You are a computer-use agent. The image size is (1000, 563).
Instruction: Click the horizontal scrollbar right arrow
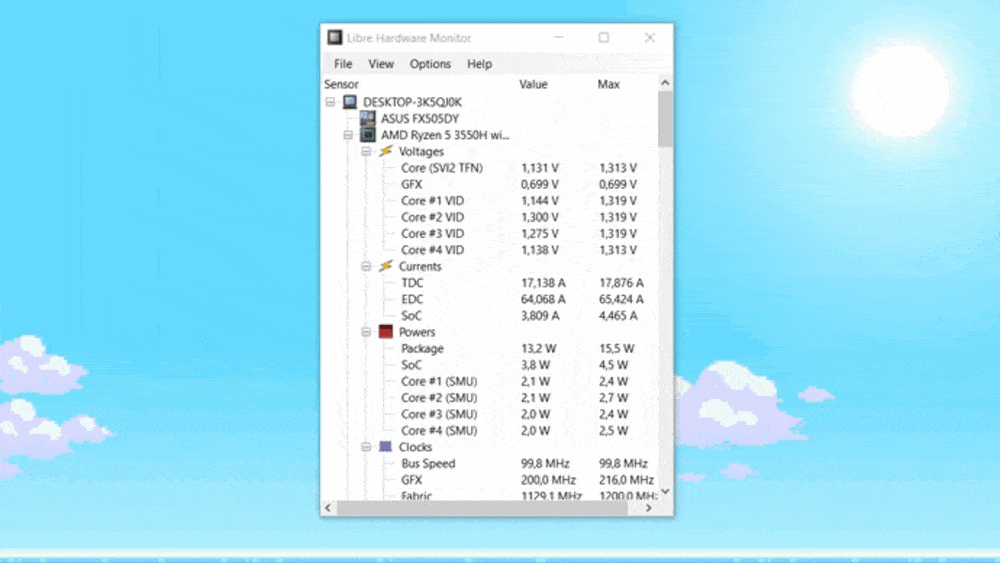click(x=649, y=508)
